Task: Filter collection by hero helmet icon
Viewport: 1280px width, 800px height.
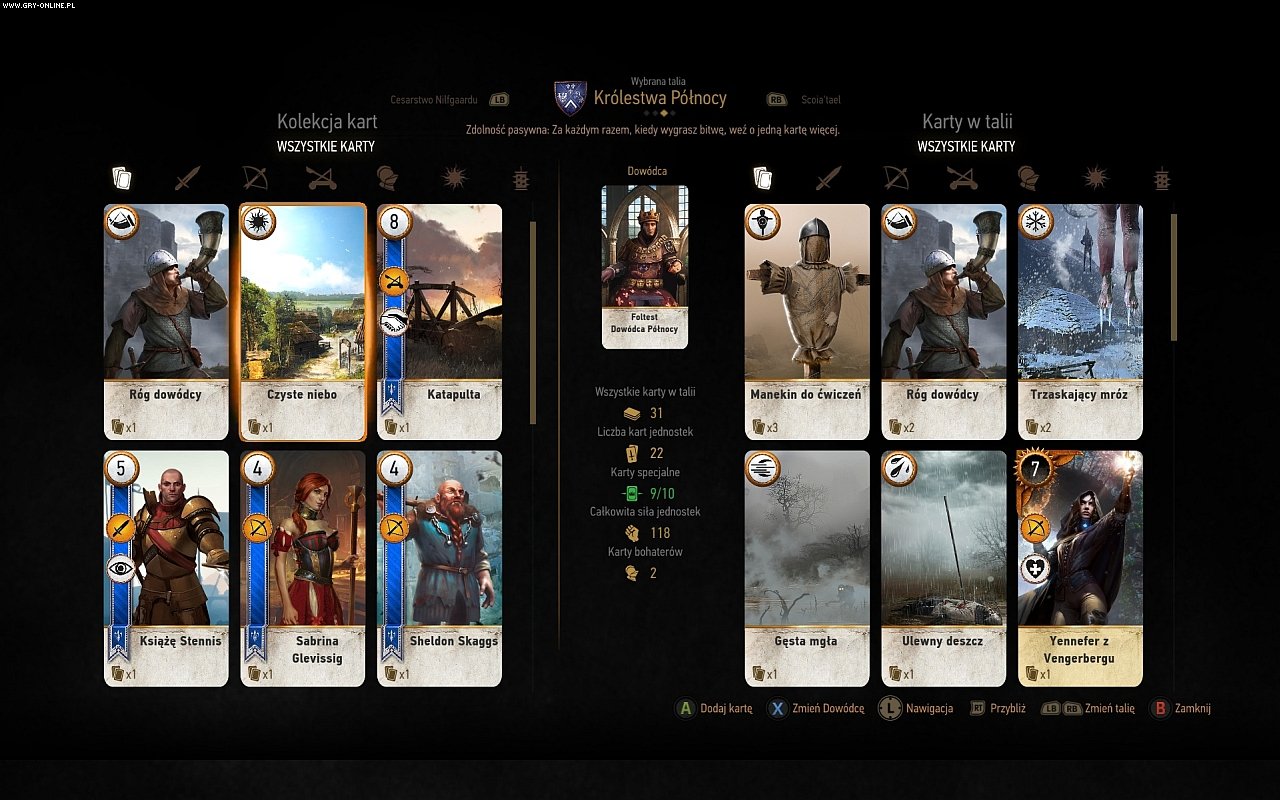Action: pyautogui.click(x=387, y=179)
